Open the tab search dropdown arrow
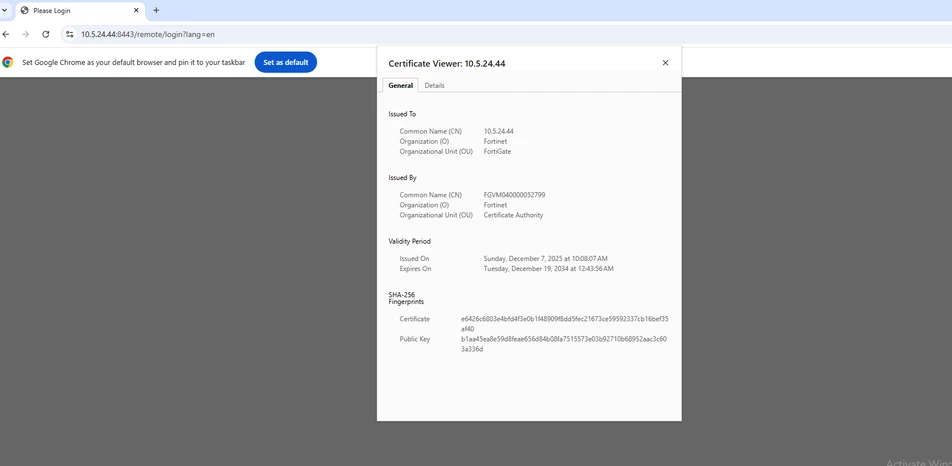Viewport: 952px width, 466px height. coord(4,10)
